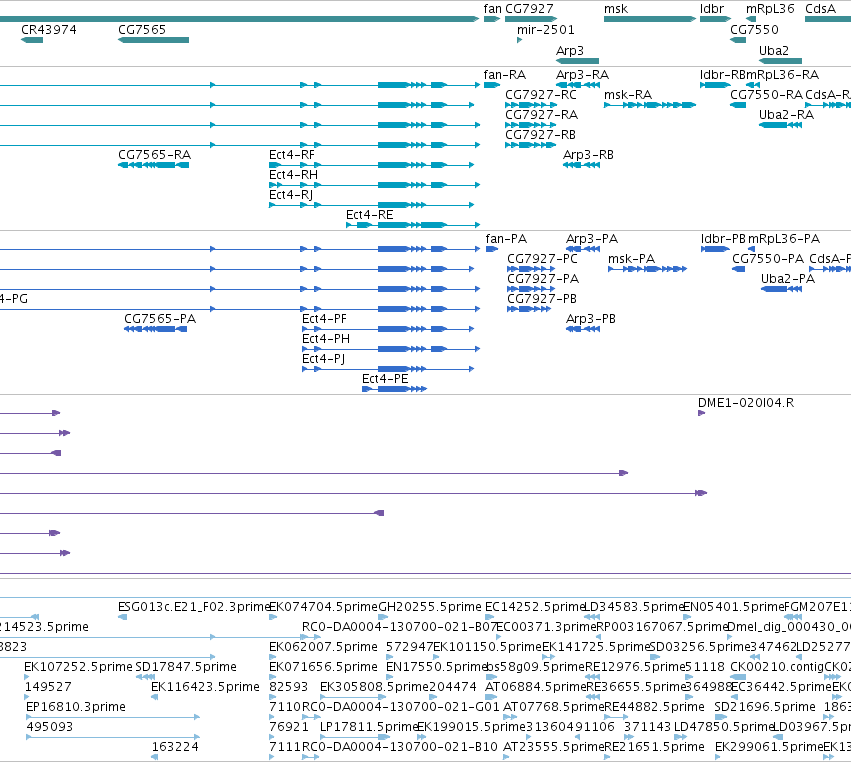Click the CG7565-PA protein label

[x=160, y=319]
